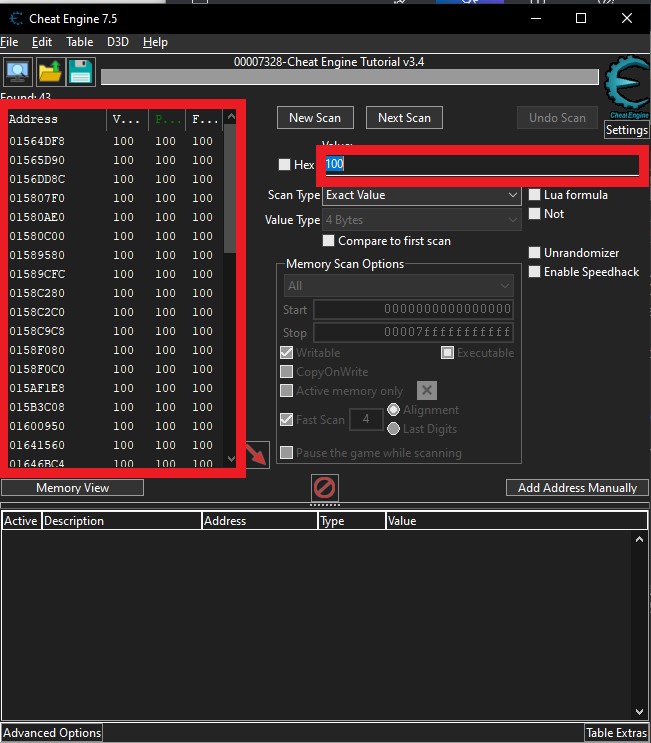Expand the Value Type 4 Bytes dropdown
The height and width of the screenshot is (743, 651).
422,220
